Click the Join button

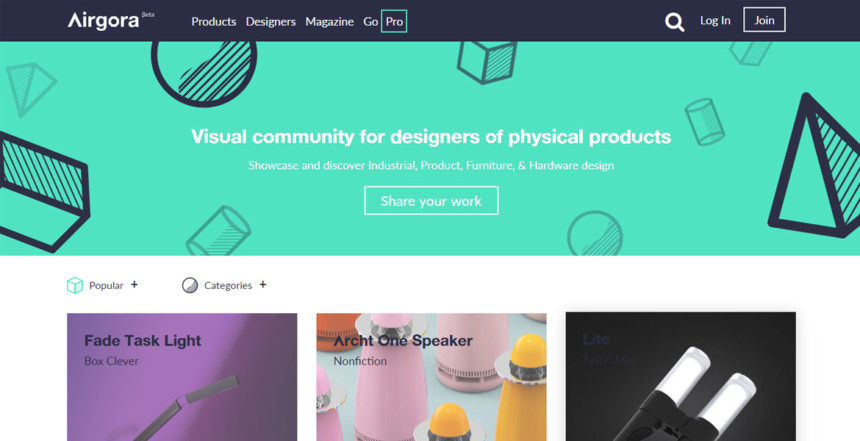click(x=764, y=20)
